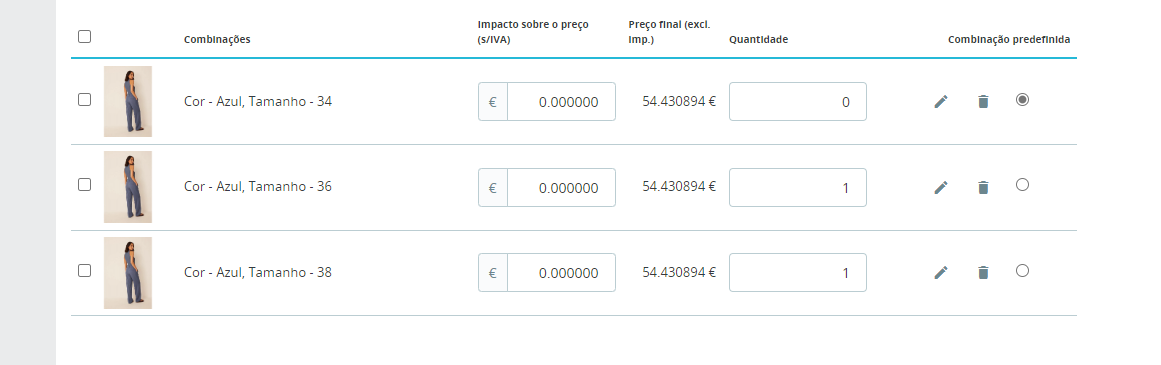Tick the select-all checkbox in table header

click(84, 36)
